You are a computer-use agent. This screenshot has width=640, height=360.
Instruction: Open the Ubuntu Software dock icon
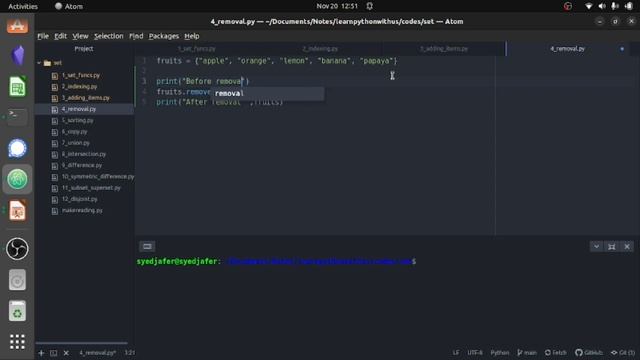(x=17, y=25)
